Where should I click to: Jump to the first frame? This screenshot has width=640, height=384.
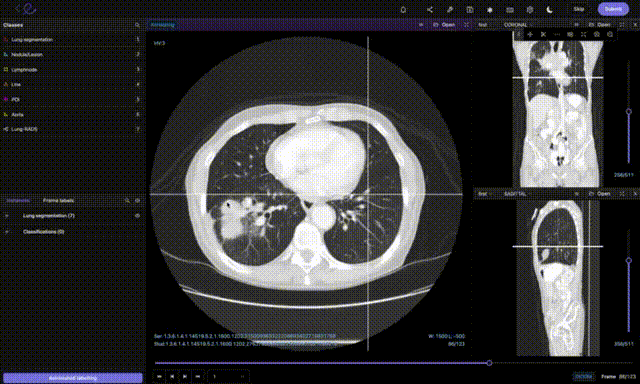pyautogui.click(x=159, y=376)
